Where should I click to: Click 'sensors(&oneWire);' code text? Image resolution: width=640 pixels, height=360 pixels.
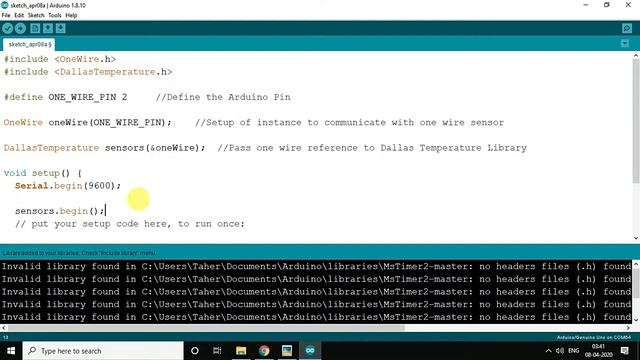(x=155, y=148)
